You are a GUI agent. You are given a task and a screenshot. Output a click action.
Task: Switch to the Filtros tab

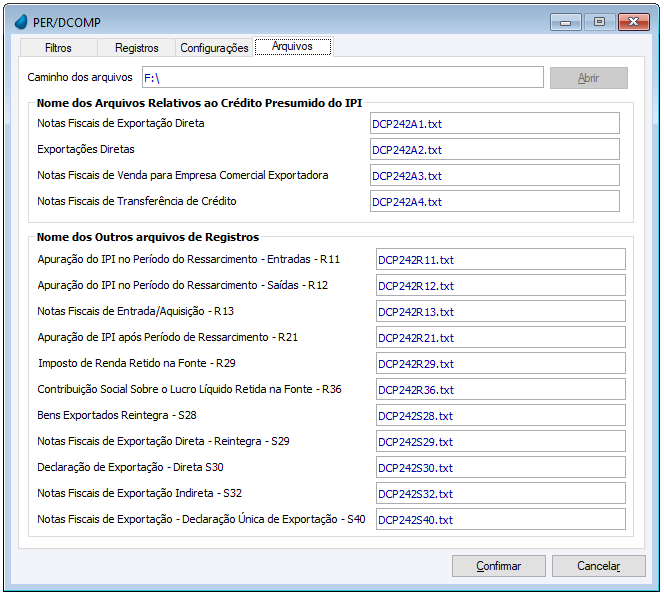[58, 48]
